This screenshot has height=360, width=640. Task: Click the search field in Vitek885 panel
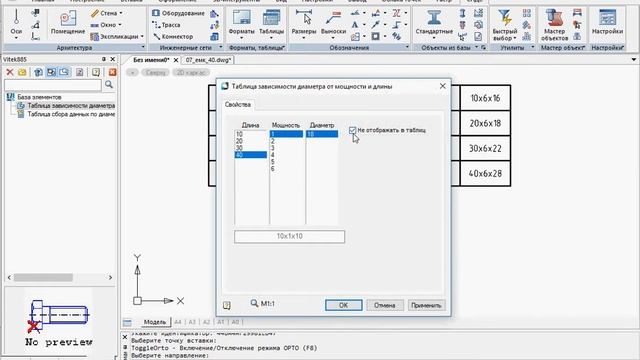[x=53, y=85]
